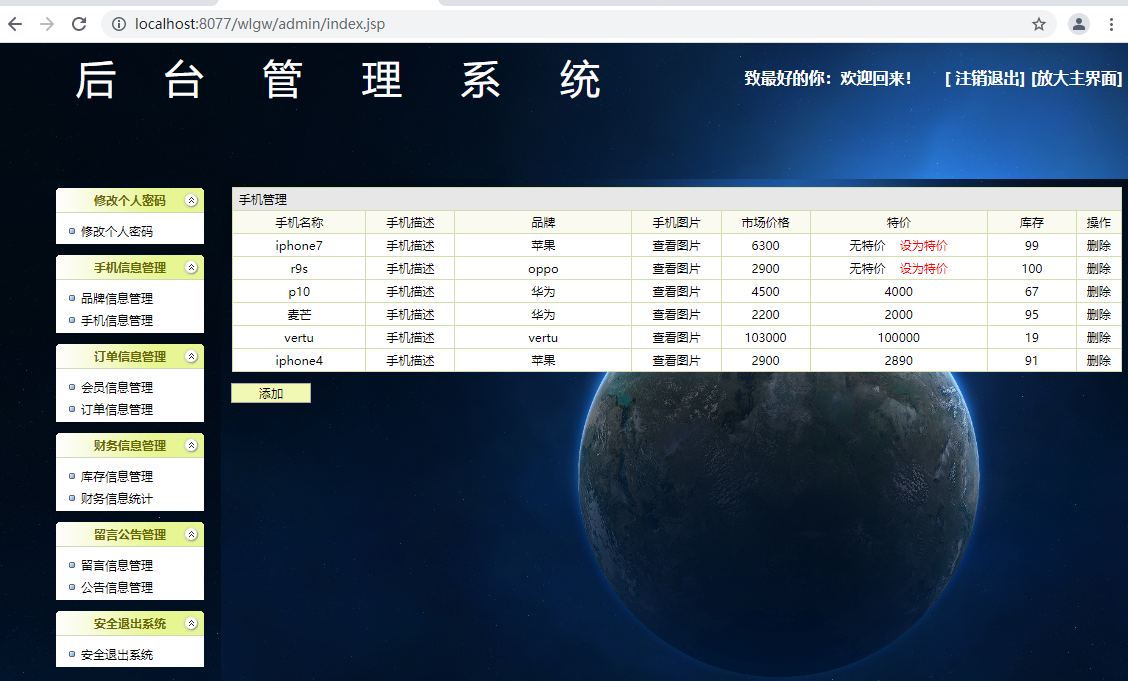Open the browser profile avatar
The image size is (1128, 681).
[x=1078, y=24]
